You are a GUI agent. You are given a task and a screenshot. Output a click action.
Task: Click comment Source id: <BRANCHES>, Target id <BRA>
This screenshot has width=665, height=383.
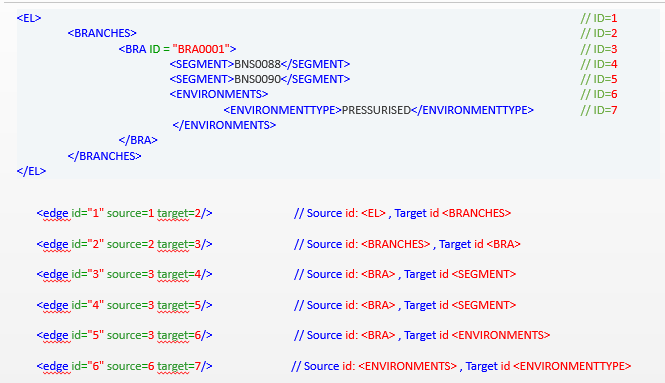[407, 244]
